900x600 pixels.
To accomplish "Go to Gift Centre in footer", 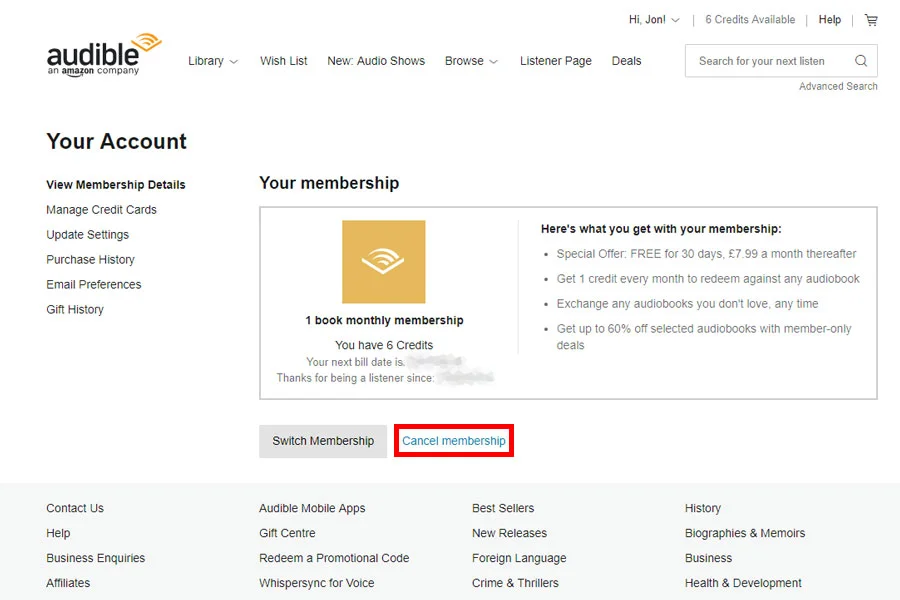I will click(288, 533).
